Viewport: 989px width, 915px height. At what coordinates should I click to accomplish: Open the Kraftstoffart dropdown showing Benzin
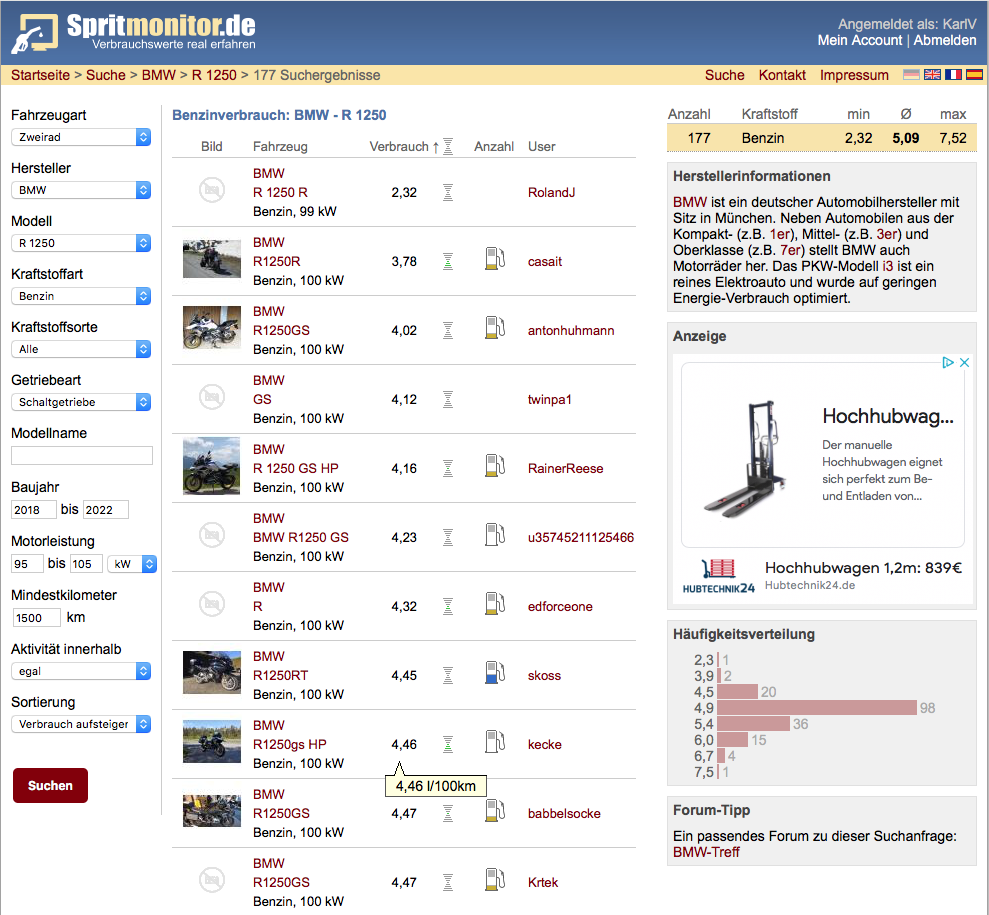pyautogui.click(x=81, y=296)
